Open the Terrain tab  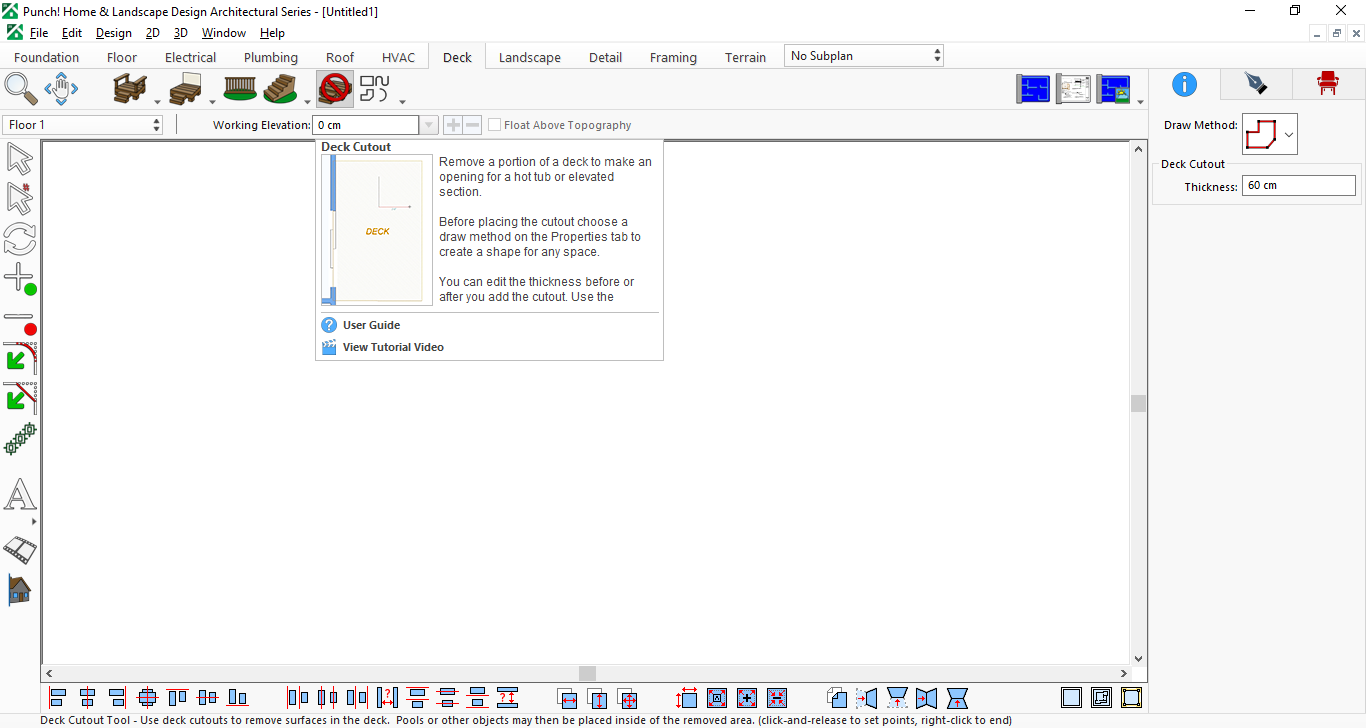[x=746, y=57]
